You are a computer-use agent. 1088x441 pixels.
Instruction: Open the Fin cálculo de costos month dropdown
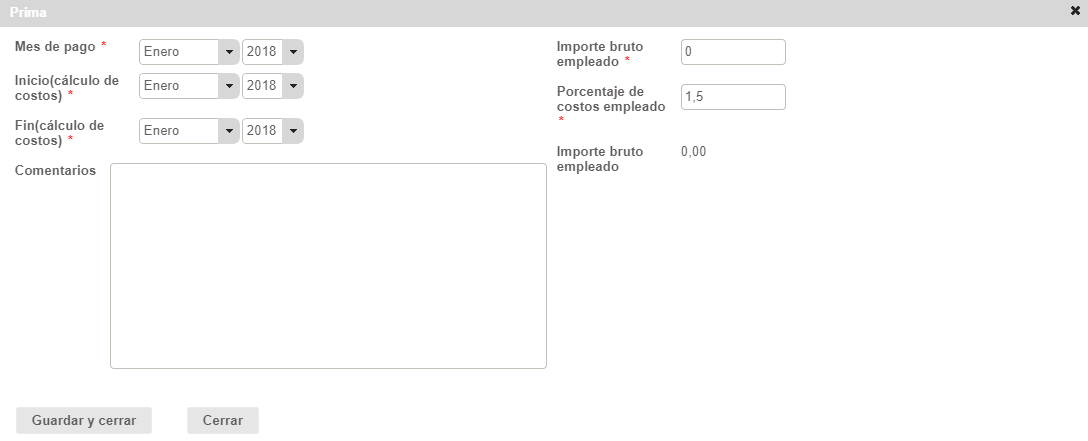[x=189, y=131]
